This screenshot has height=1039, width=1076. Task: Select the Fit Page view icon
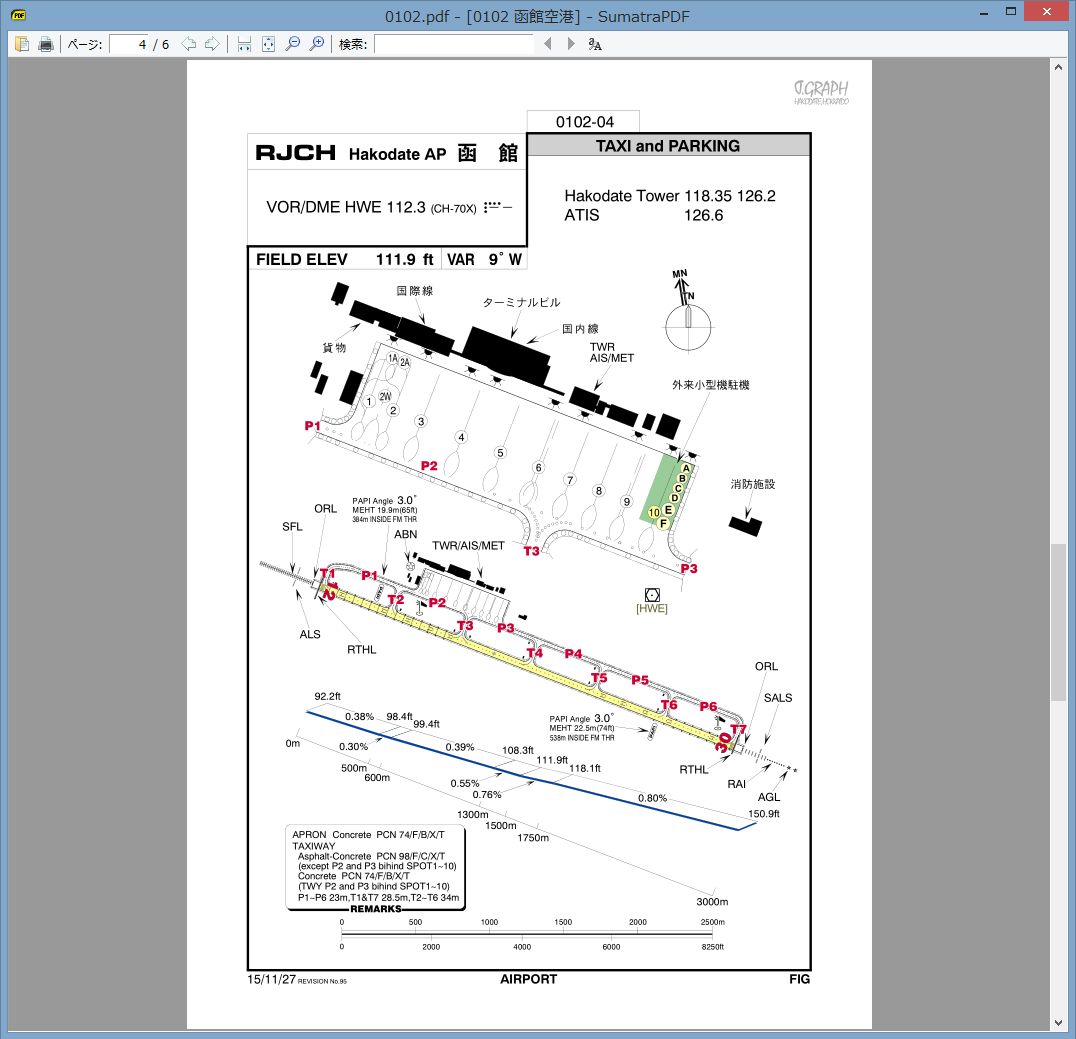268,44
